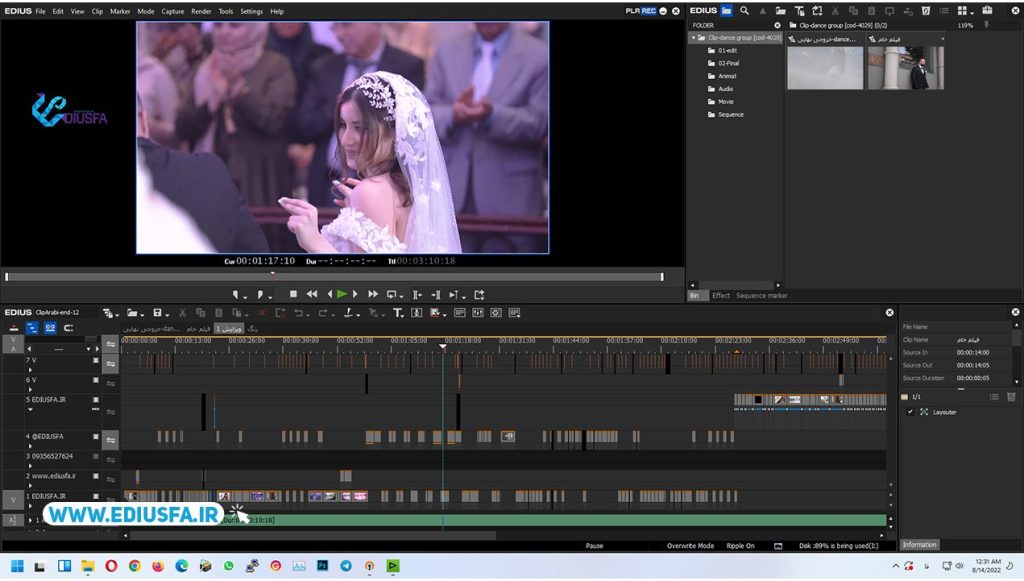Click the Rewind button in player
Screen dimensions: 1024x581
(x=312, y=294)
